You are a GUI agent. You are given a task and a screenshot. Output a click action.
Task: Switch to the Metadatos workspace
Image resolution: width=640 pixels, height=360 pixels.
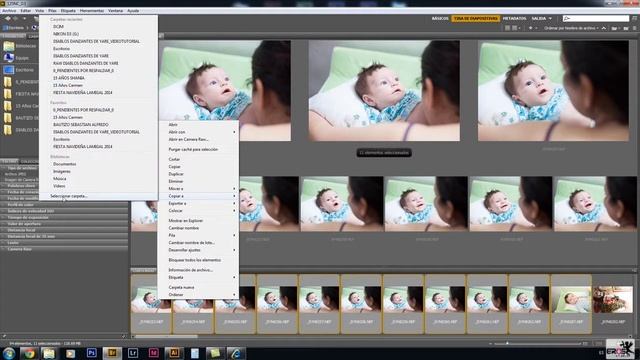point(514,18)
